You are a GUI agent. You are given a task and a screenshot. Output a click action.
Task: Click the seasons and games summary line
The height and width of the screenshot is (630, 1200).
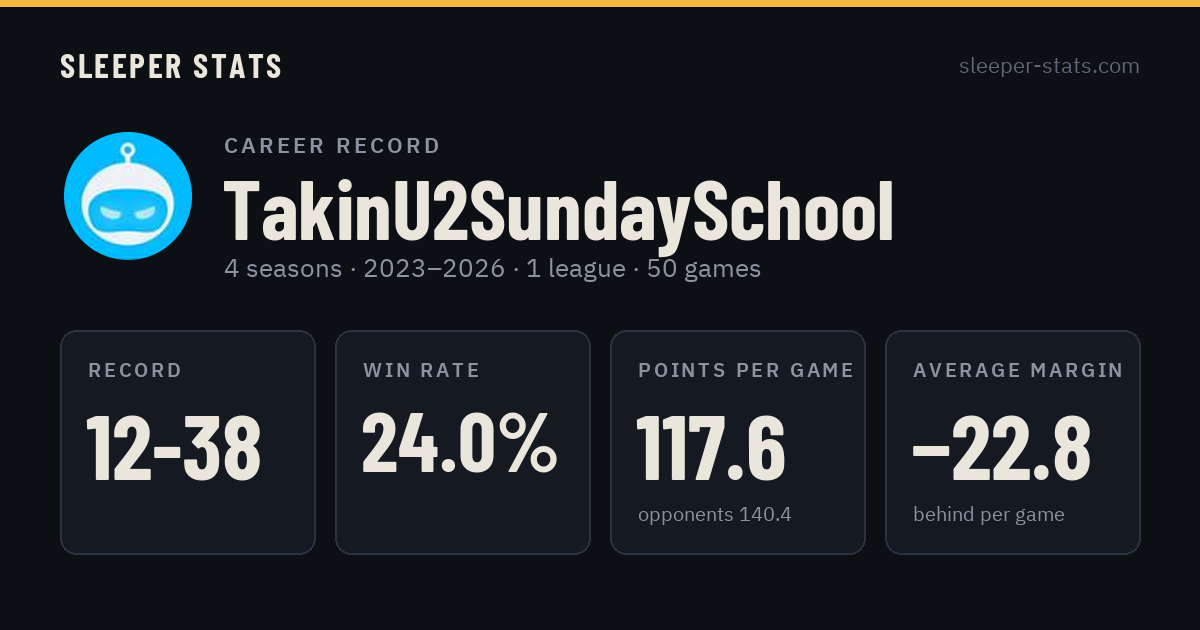pyautogui.click(x=492, y=269)
